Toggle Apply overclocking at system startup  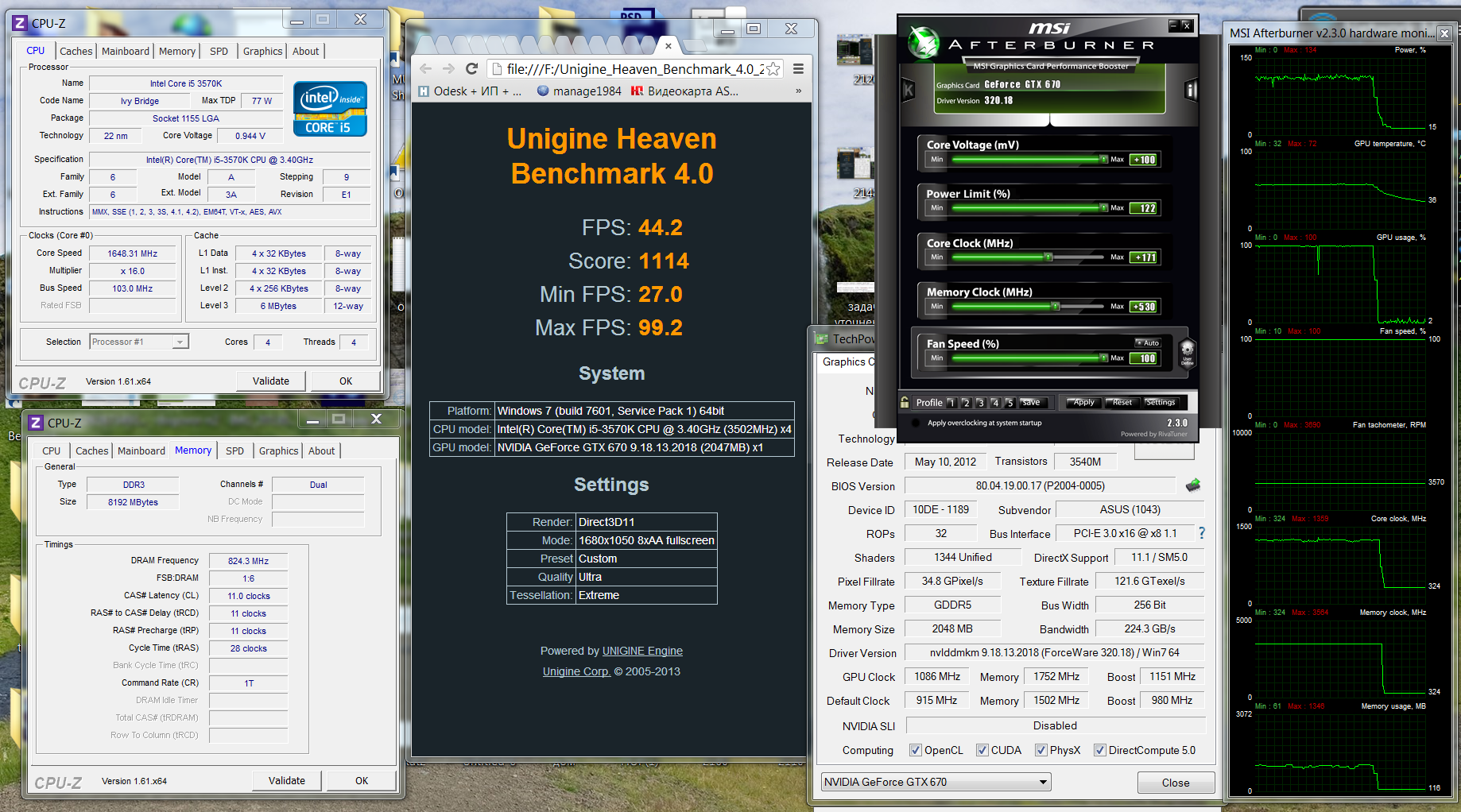coord(916,423)
